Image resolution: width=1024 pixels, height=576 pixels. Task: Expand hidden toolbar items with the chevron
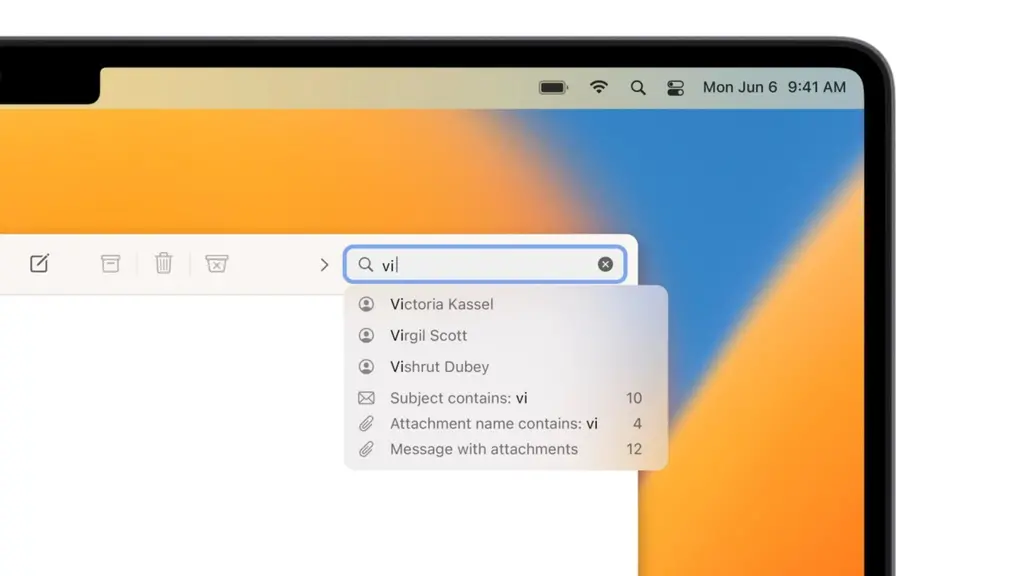[x=325, y=264]
